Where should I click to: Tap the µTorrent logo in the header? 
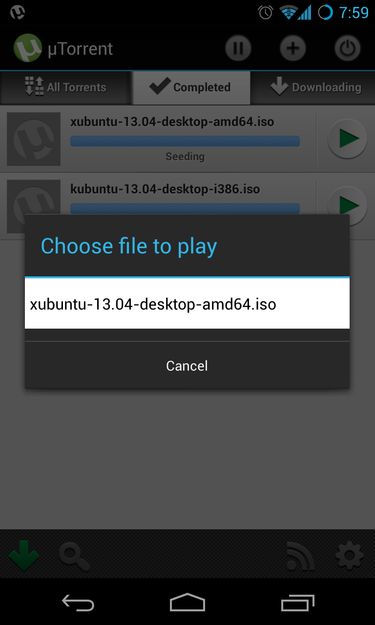coord(27,48)
